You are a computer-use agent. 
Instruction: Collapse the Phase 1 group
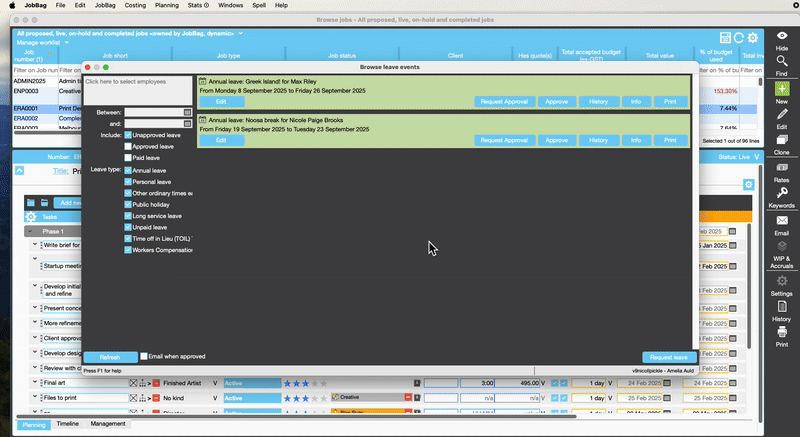(30, 232)
